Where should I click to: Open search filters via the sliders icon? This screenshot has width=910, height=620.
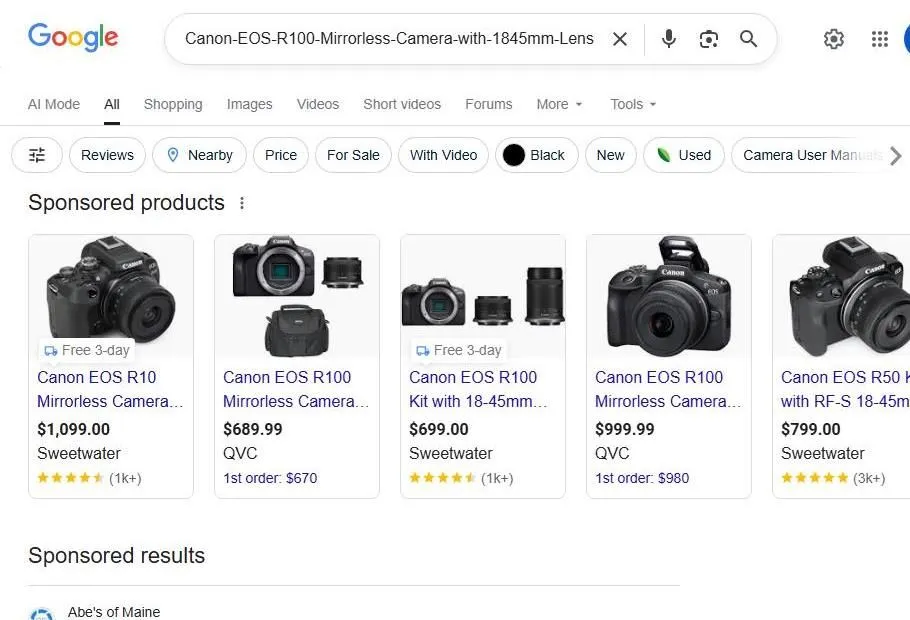36,155
